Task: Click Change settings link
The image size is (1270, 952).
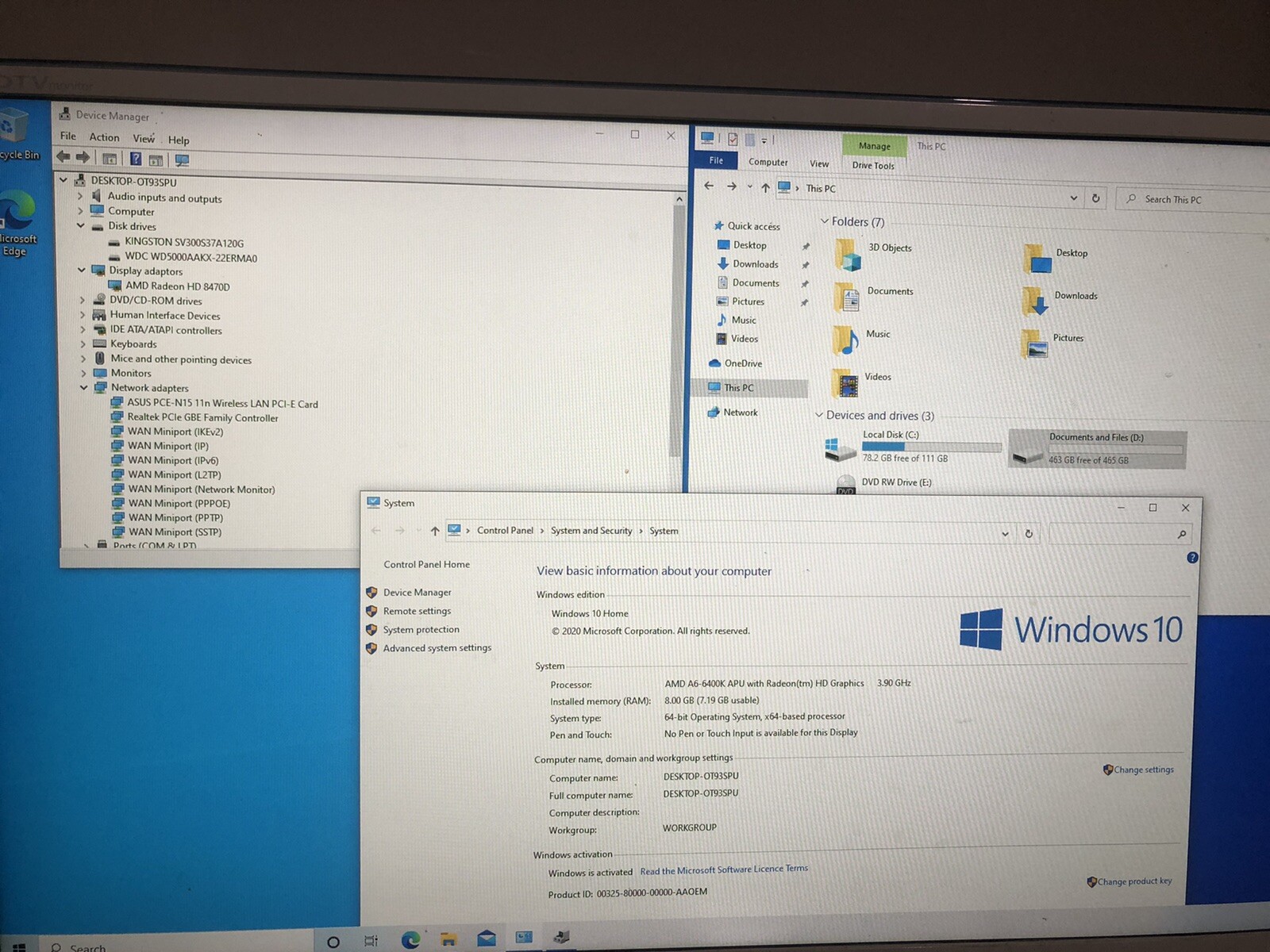Action: [x=1143, y=770]
